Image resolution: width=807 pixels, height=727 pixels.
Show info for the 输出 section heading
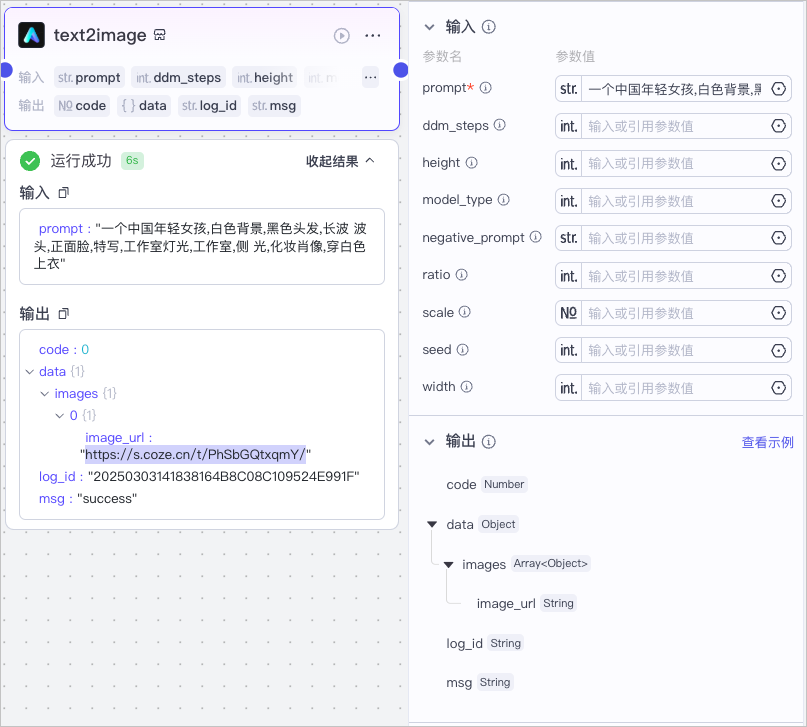click(488, 441)
